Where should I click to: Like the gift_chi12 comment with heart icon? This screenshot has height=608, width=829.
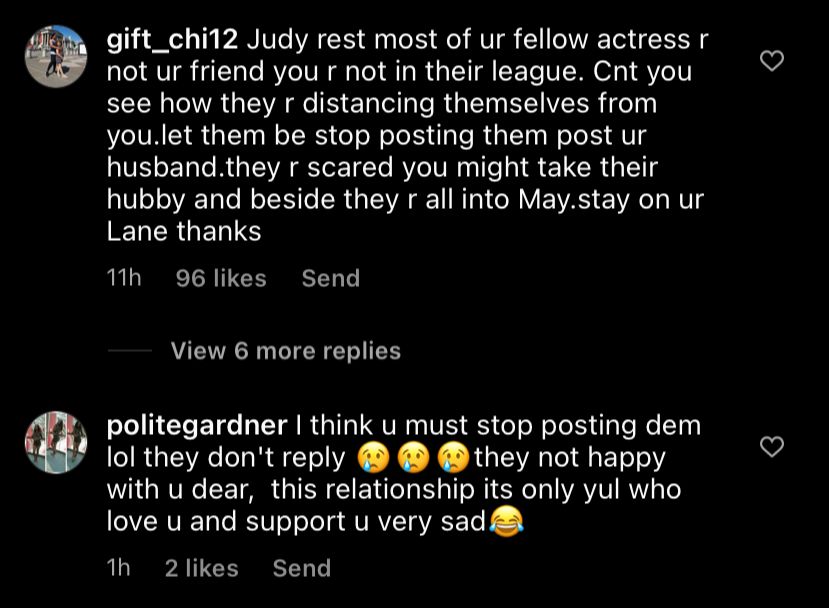[771, 61]
